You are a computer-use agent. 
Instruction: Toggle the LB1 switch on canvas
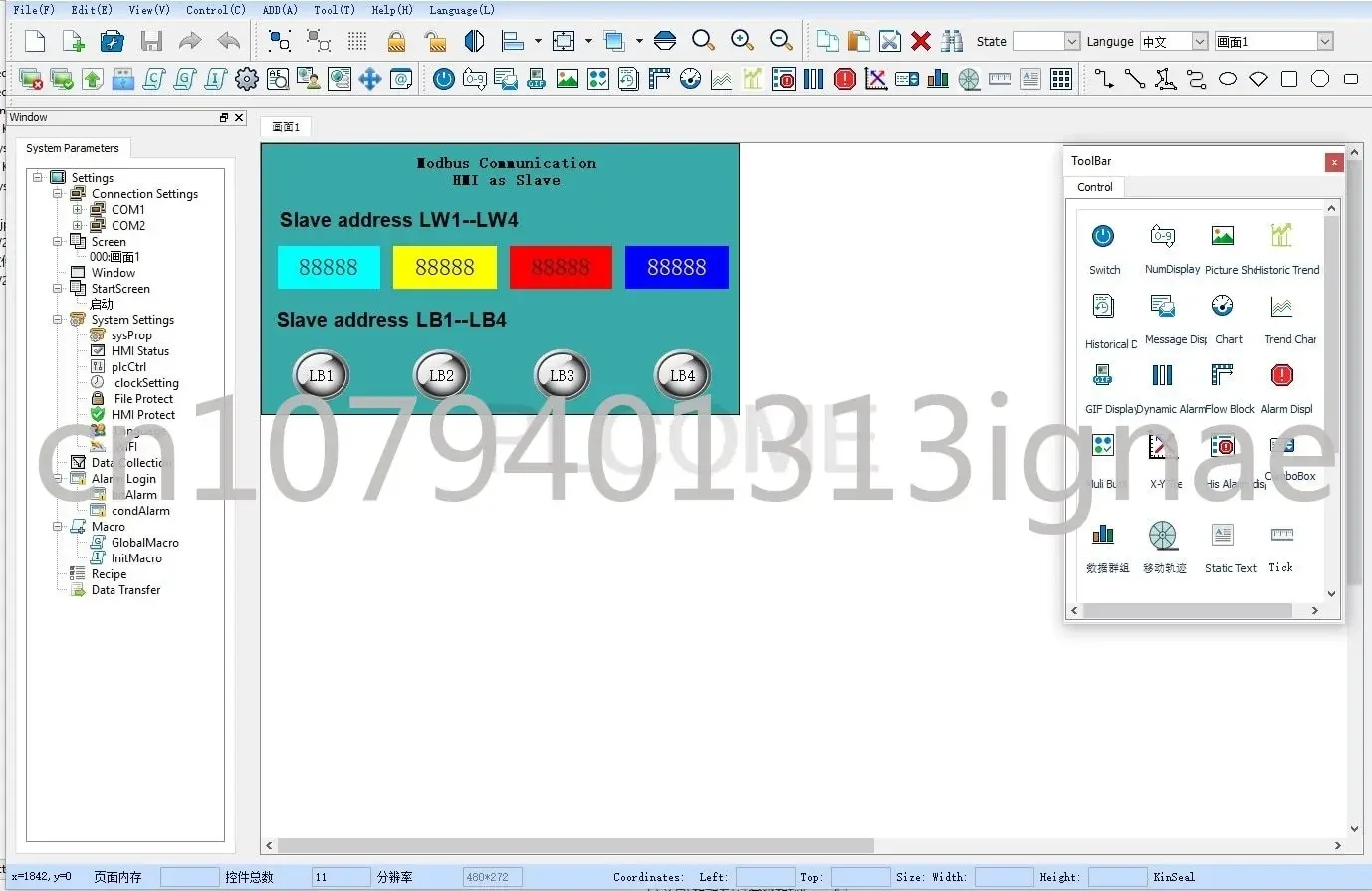point(320,375)
